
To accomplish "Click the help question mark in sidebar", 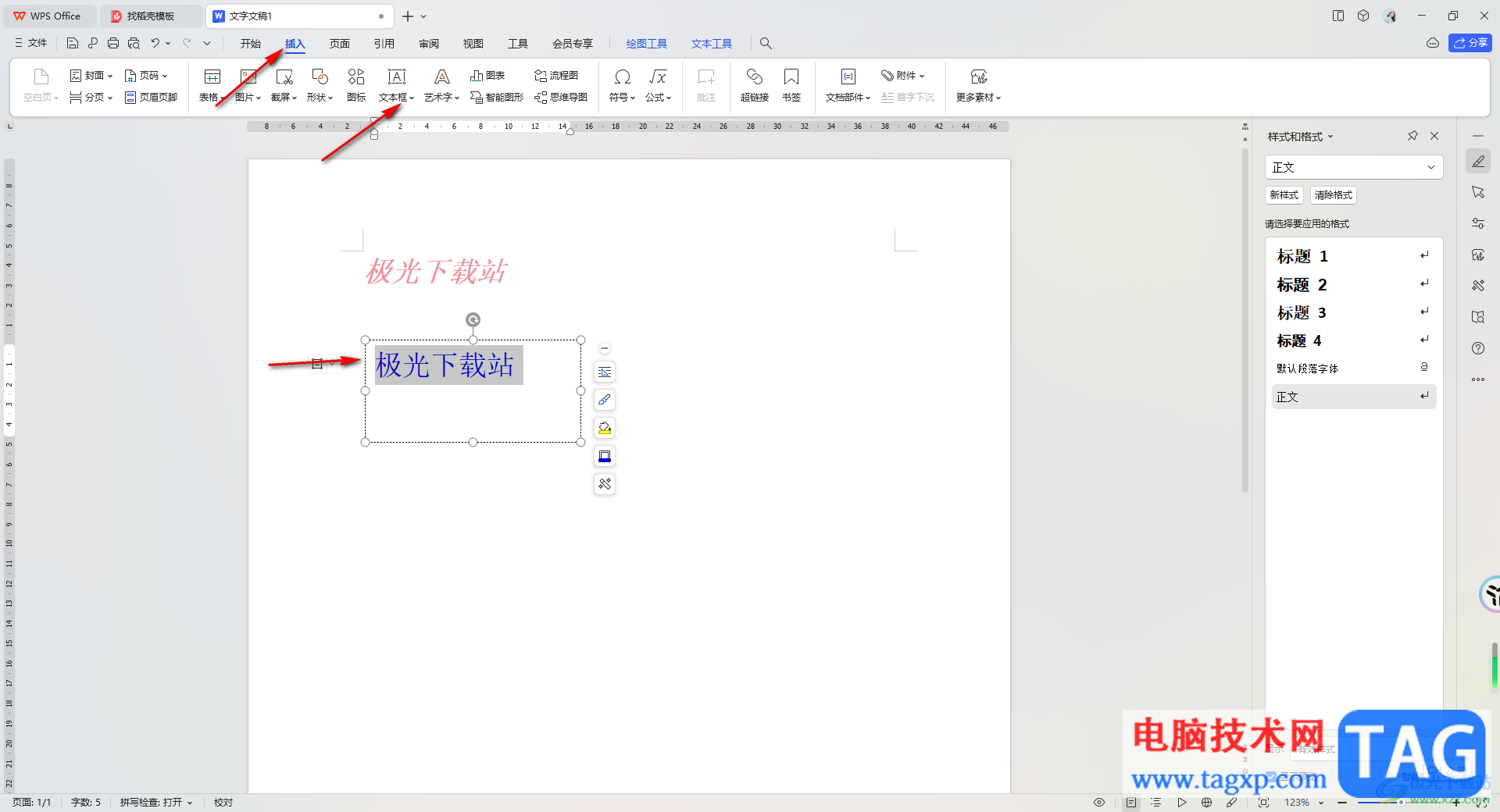I will point(1478,348).
